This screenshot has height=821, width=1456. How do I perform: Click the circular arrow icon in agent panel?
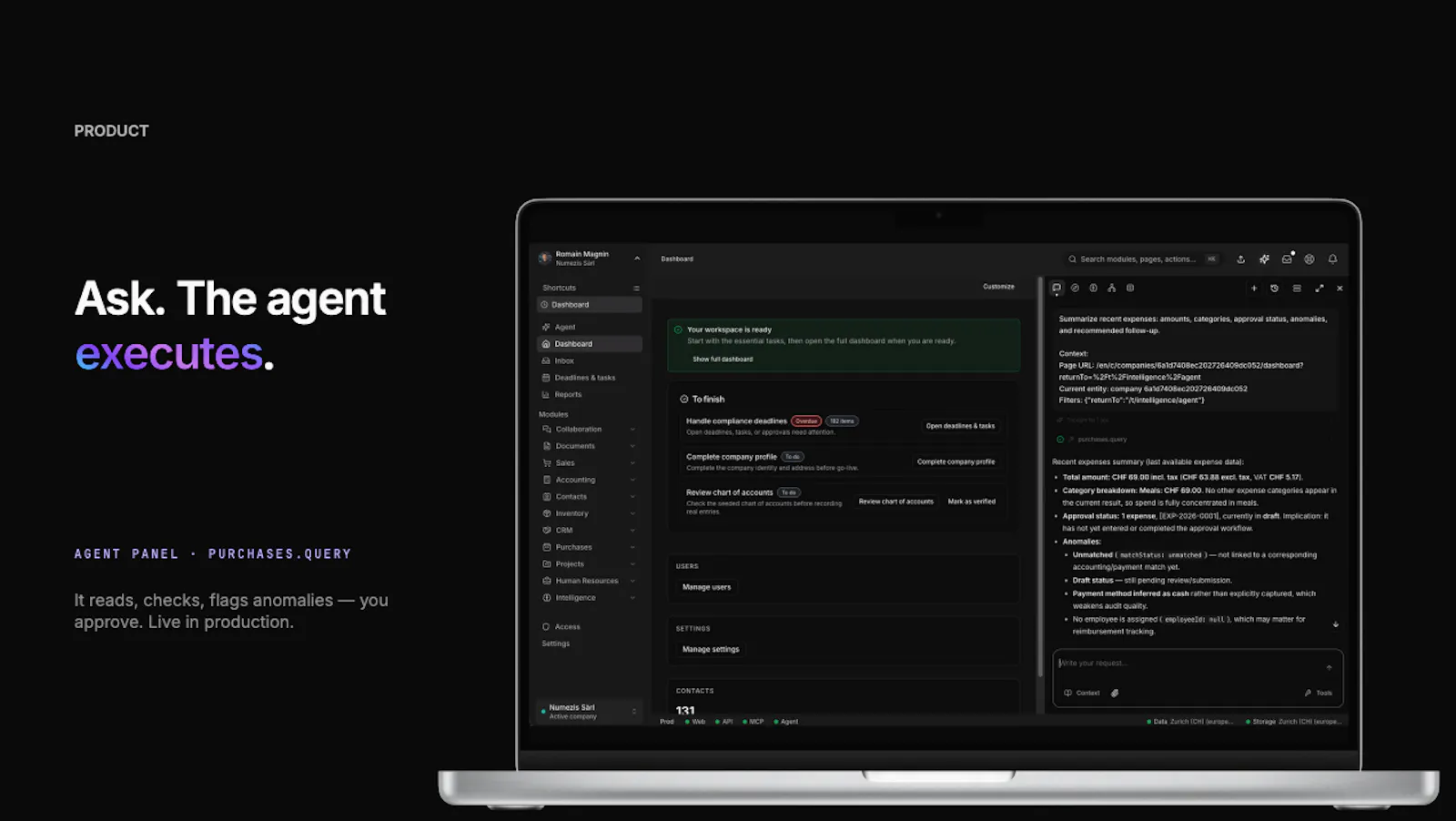point(1093,288)
